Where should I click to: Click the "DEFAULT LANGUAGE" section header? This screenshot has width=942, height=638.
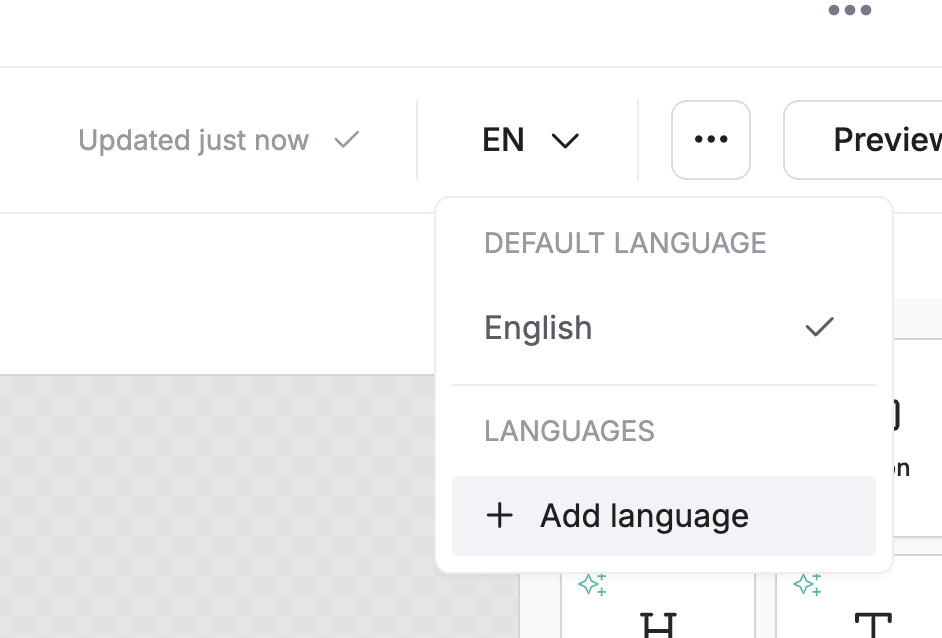click(x=625, y=243)
